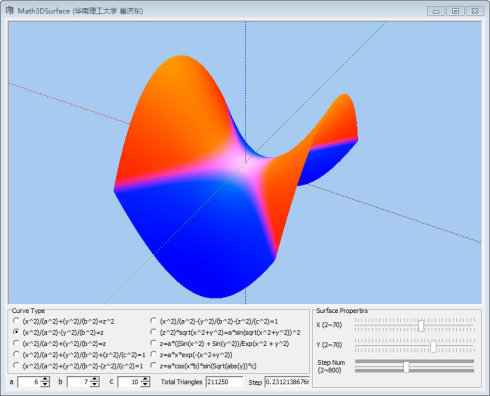Viewport: 490px width, 396px height.
Task: Decrease parameter a with the down arrow
Action: pos(45,384)
